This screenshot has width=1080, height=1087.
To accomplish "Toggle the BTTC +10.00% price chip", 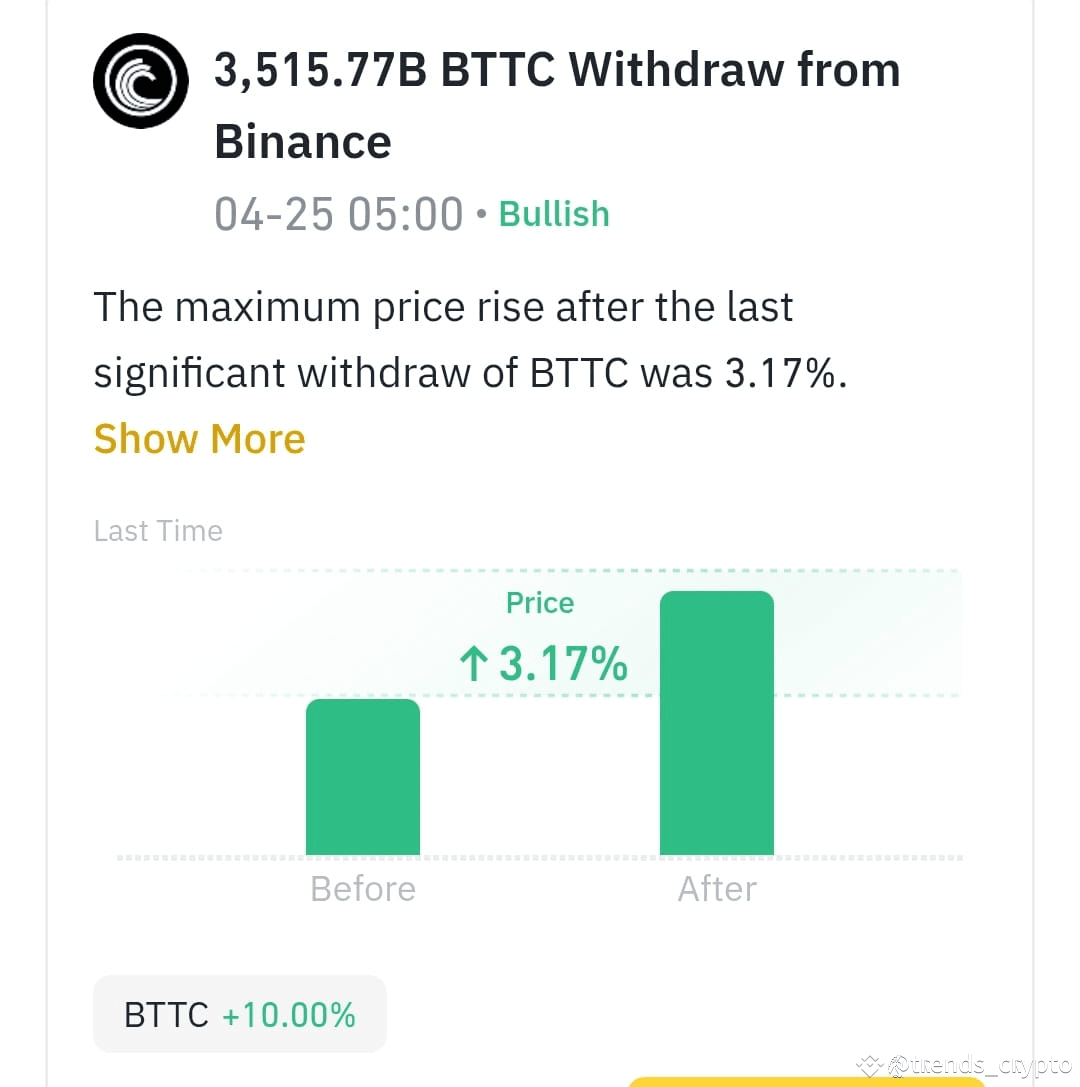I will click(x=239, y=1013).
